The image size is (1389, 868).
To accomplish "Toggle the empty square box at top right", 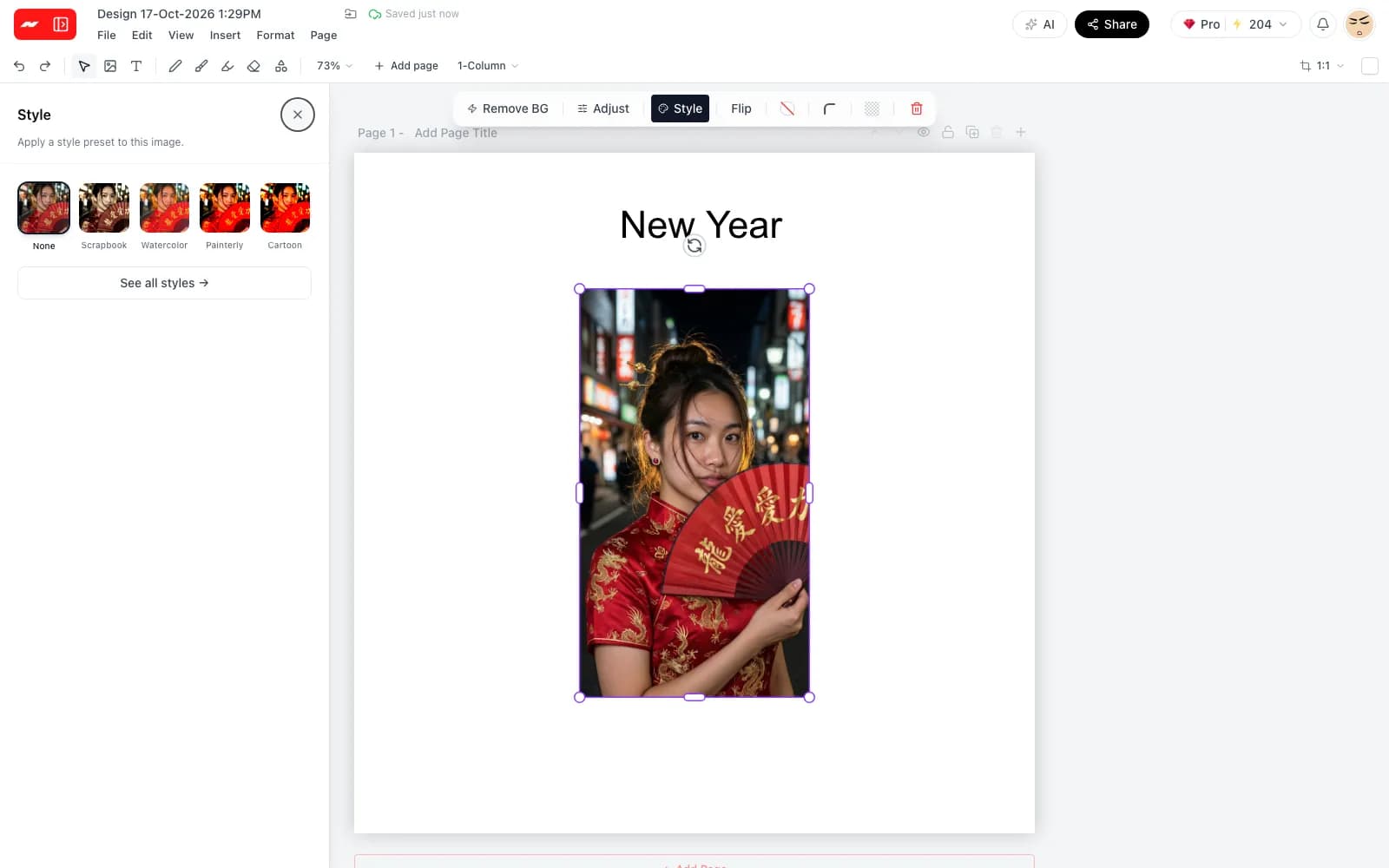I will (x=1370, y=66).
